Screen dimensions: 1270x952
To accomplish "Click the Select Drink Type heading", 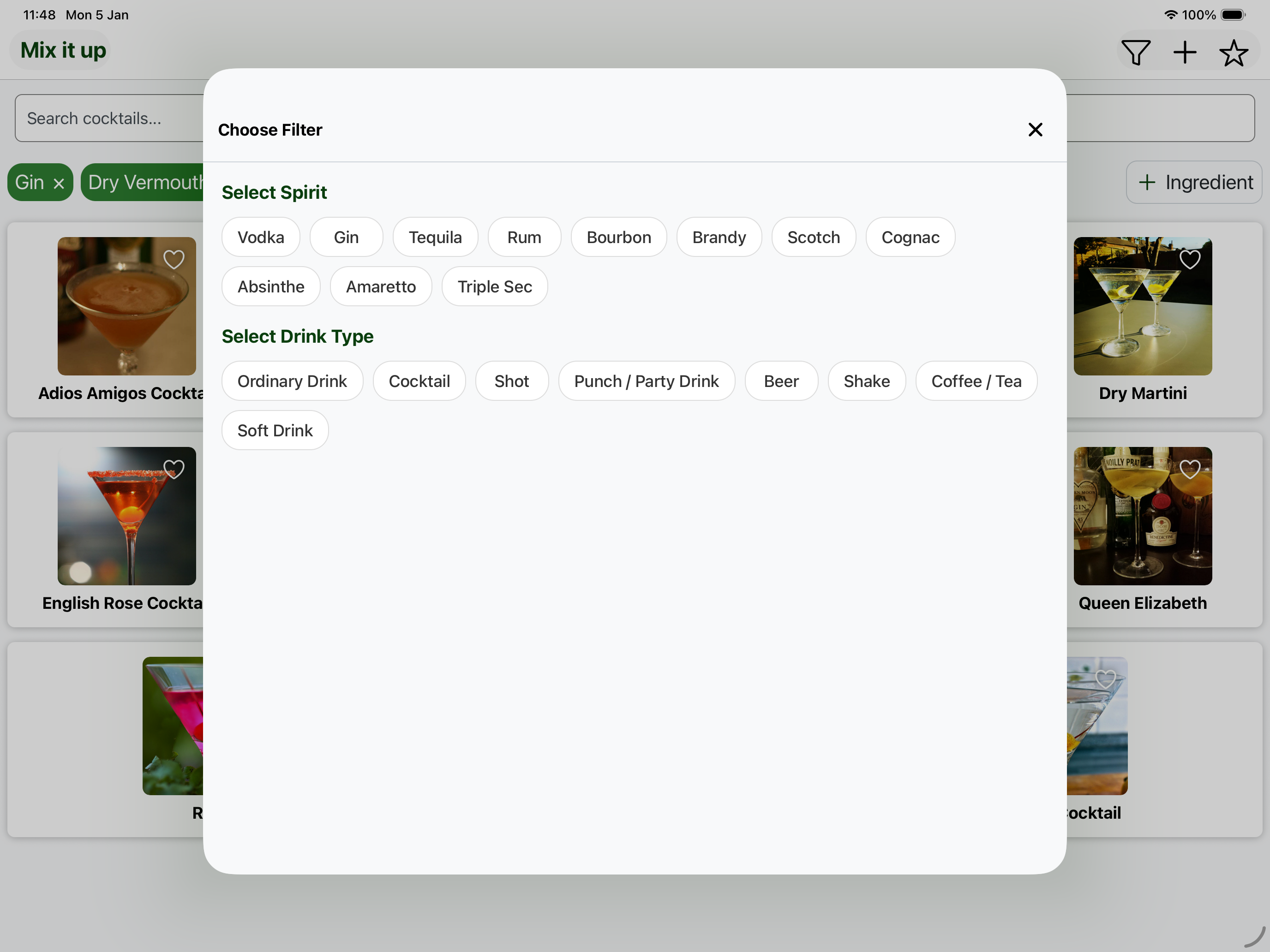I will pos(297,336).
